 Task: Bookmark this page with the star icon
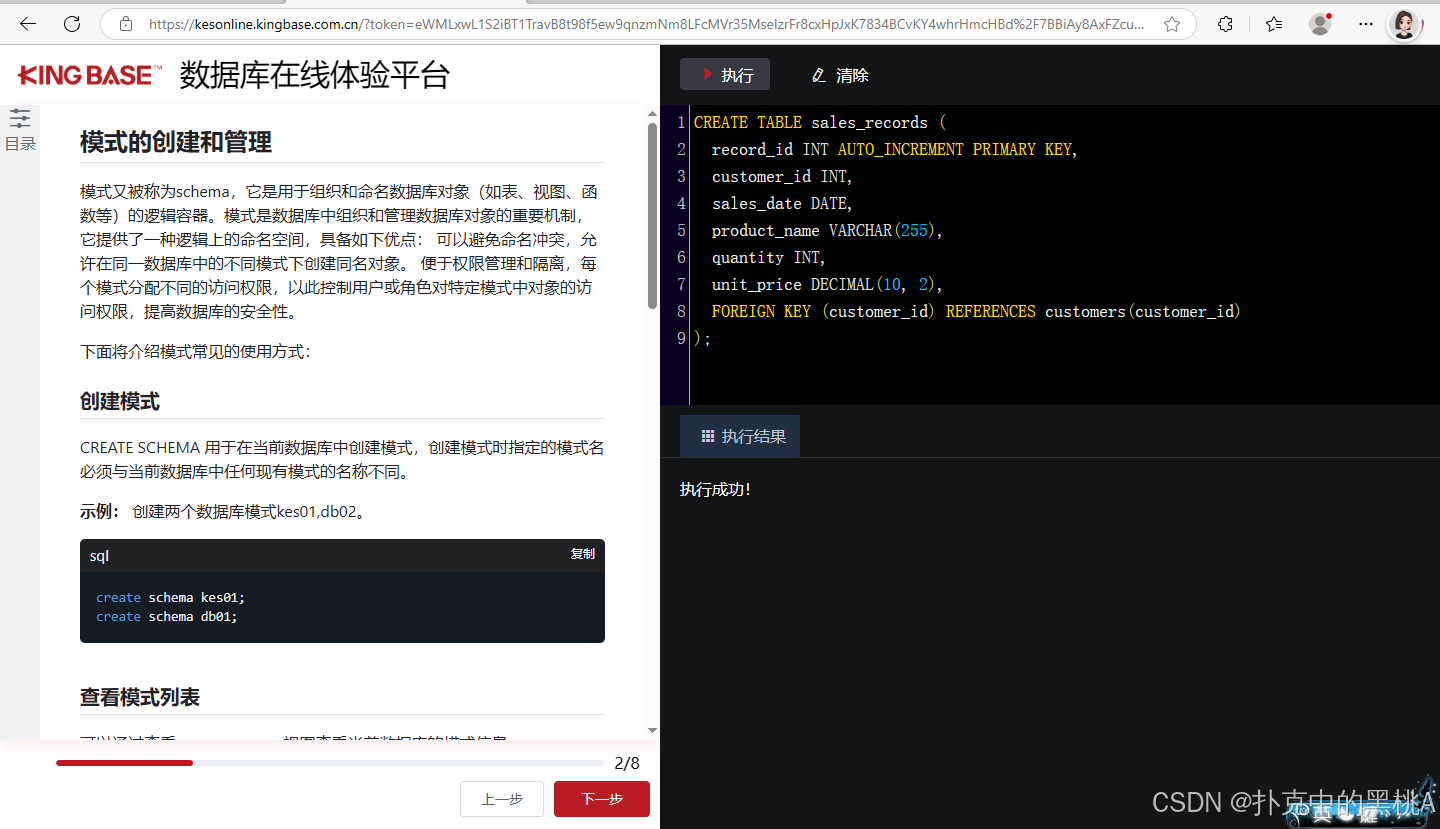point(1172,24)
